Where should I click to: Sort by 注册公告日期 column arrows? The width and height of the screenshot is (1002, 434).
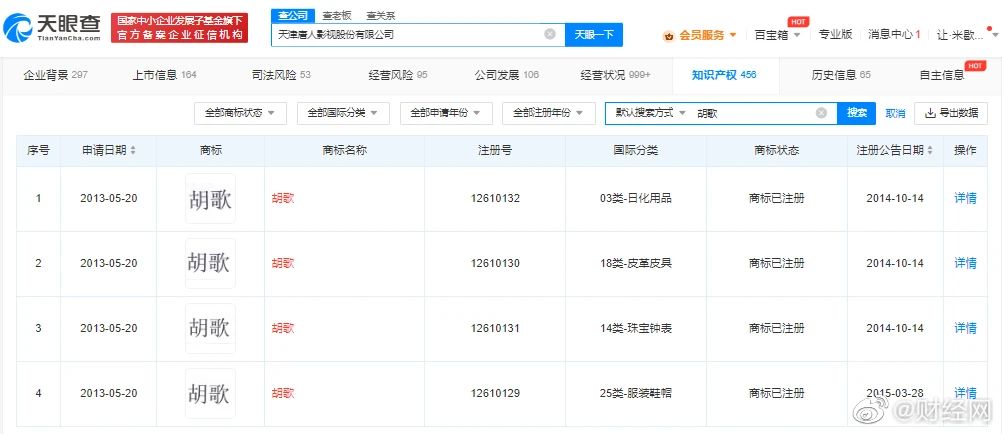point(930,151)
